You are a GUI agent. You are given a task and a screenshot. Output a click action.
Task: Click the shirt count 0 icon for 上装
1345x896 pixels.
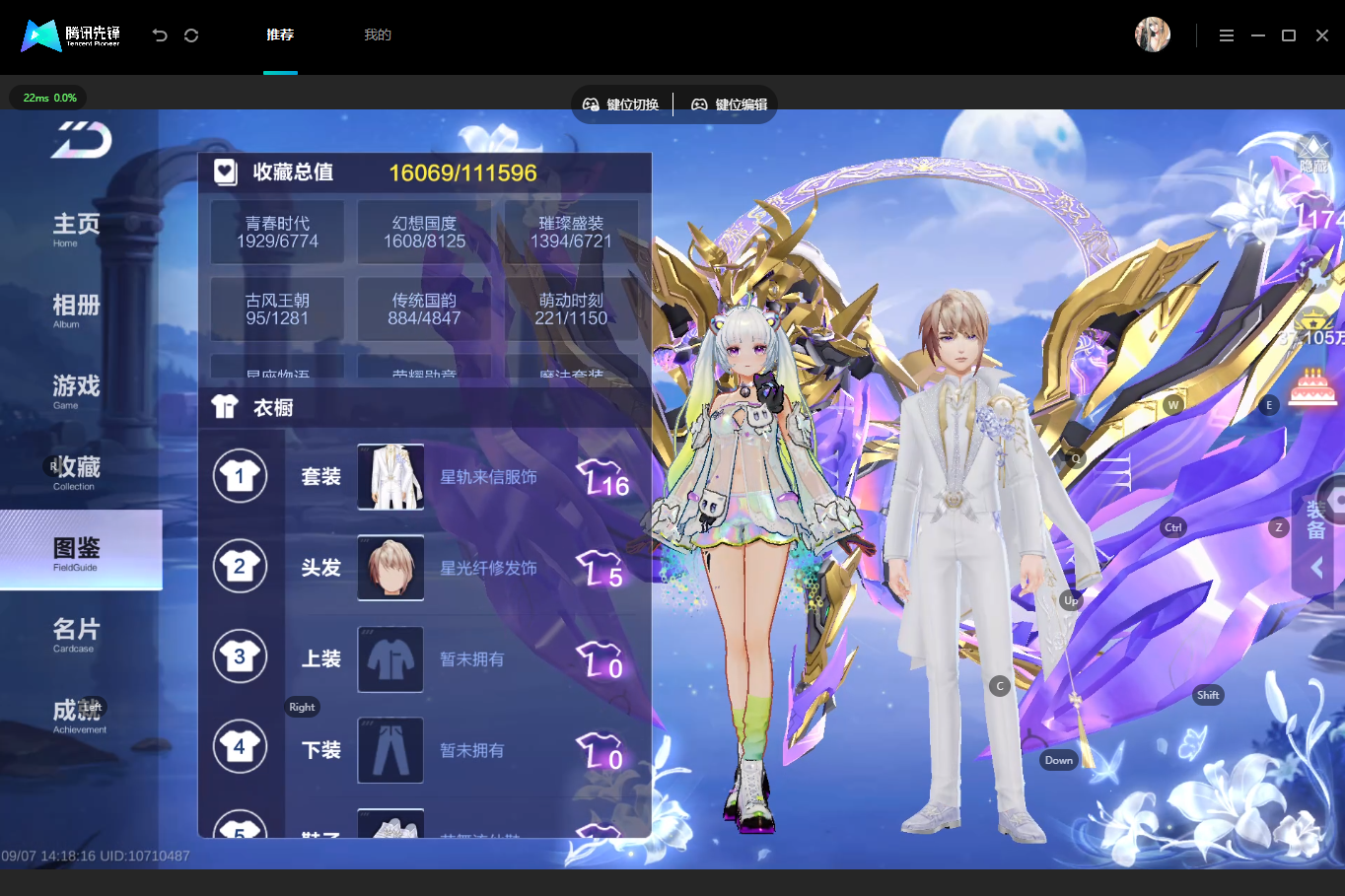pos(601,659)
